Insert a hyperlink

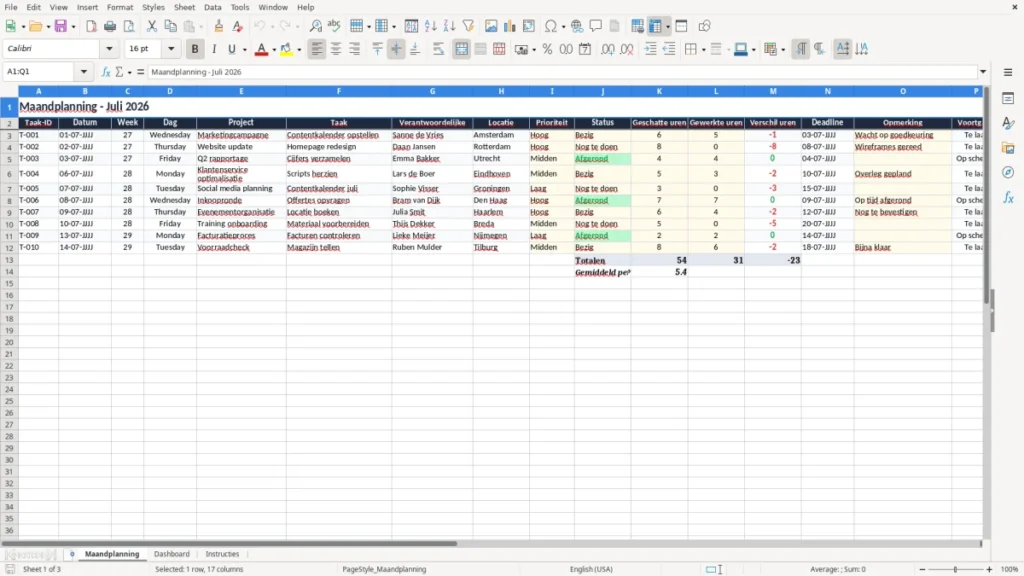pos(577,26)
